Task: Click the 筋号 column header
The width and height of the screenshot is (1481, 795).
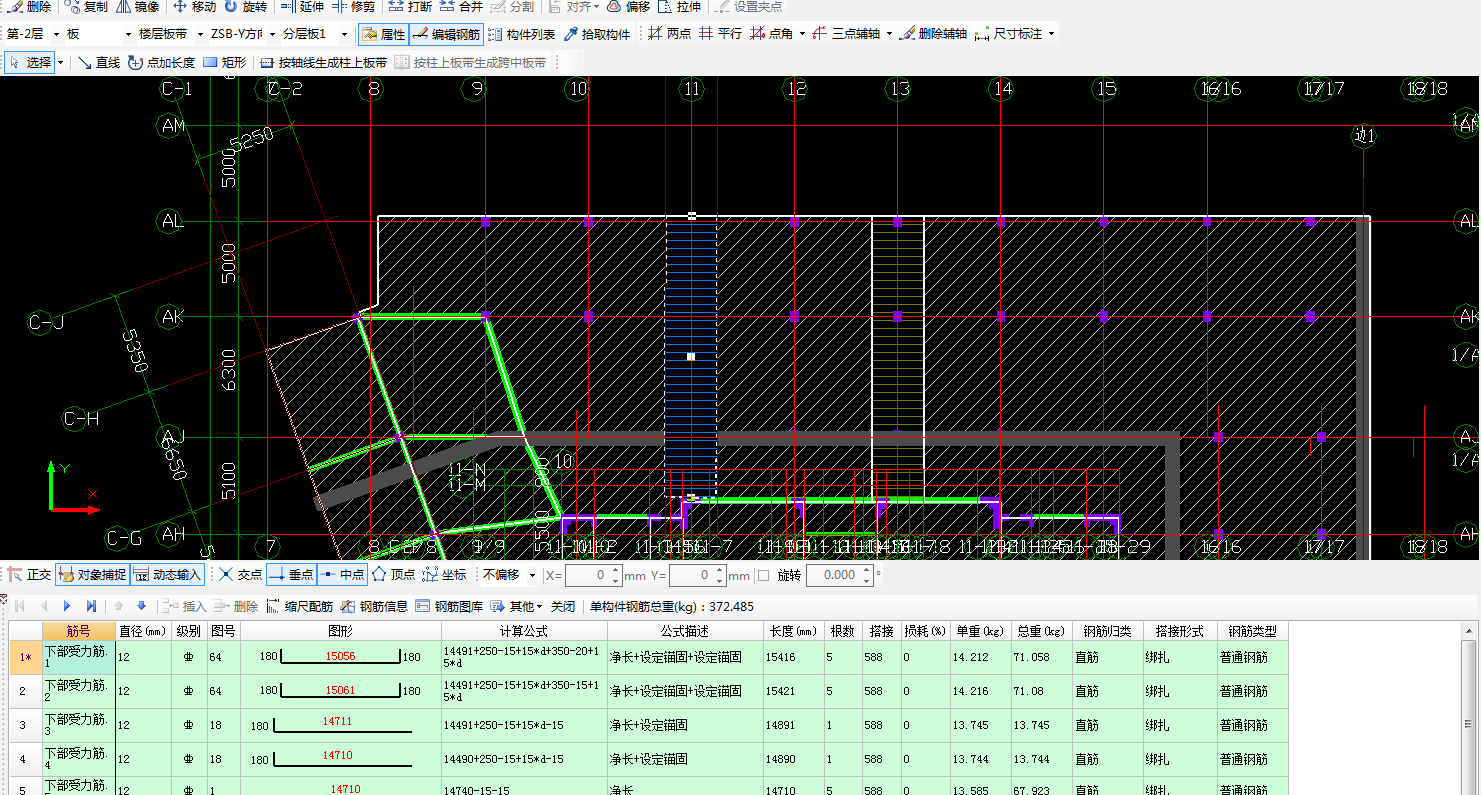Action: (x=78, y=631)
